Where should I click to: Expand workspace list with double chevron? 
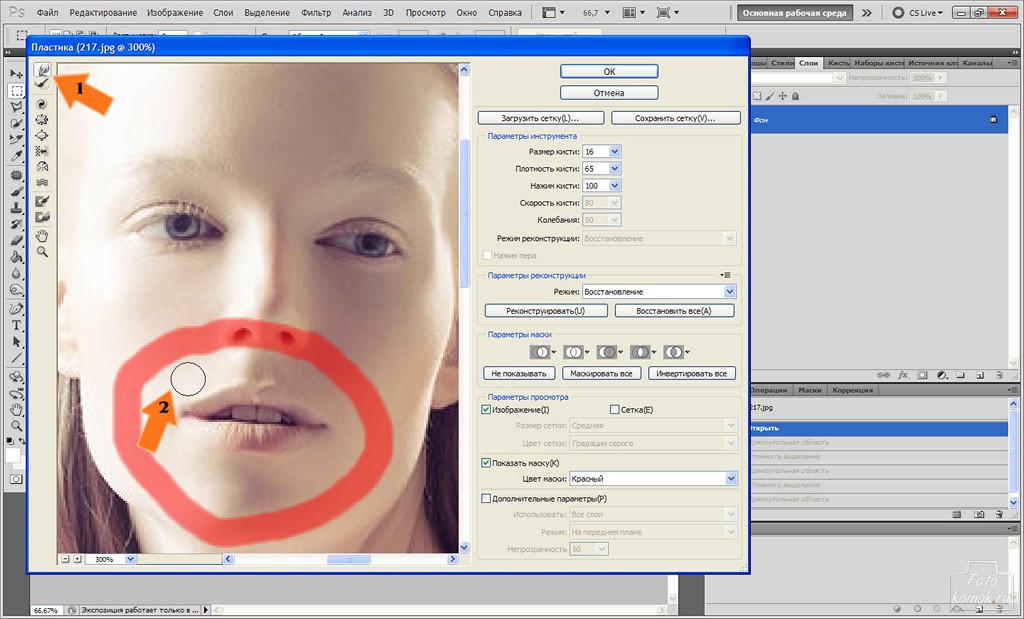pyautogui.click(x=866, y=12)
